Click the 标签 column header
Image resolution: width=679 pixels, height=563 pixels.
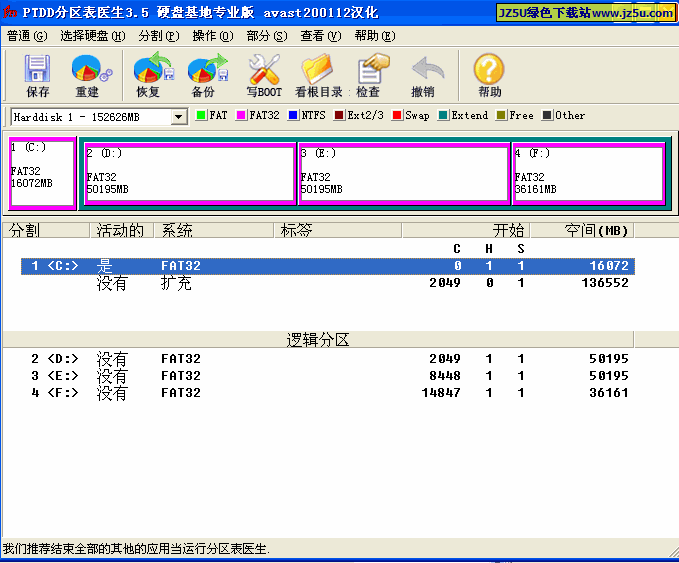tap(338, 230)
